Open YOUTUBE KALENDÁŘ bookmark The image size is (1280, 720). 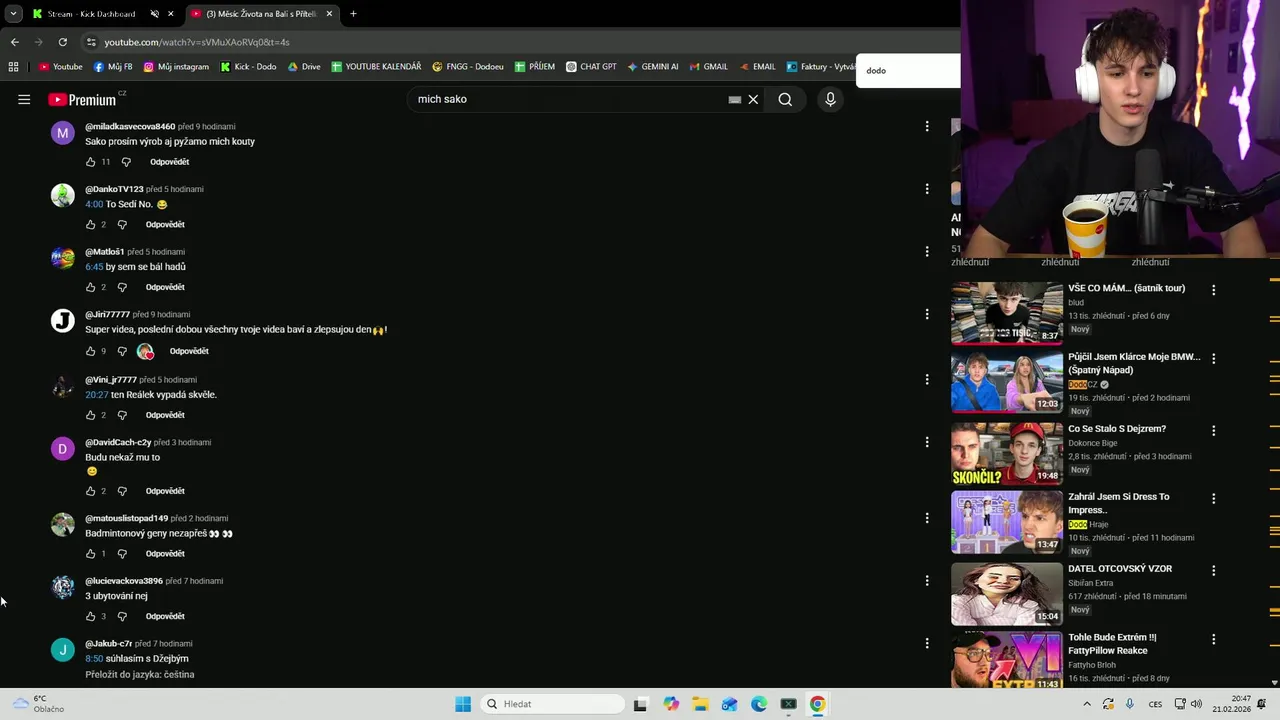point(376,67)
